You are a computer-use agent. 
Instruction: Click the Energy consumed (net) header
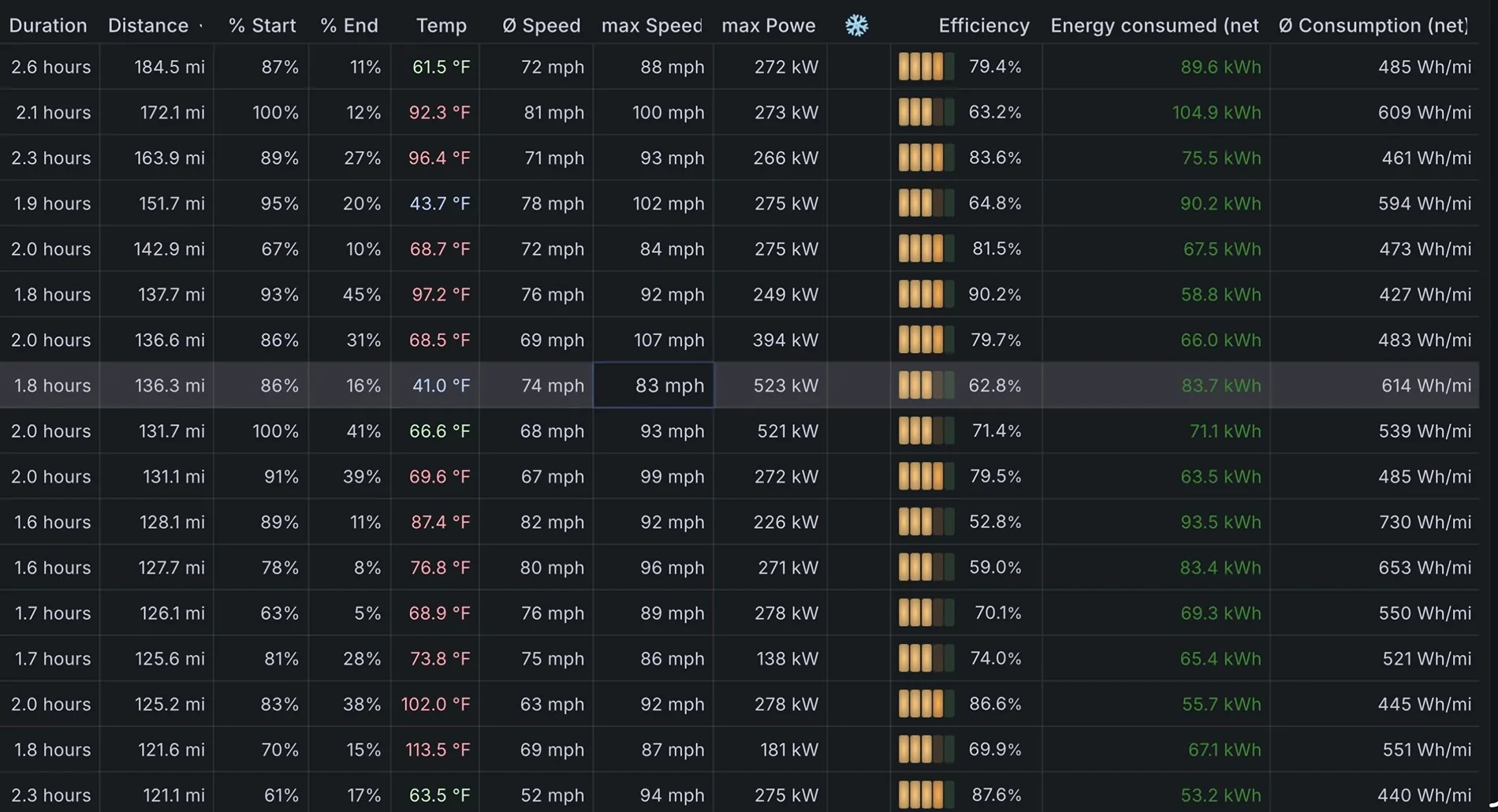pos(1154,25)
